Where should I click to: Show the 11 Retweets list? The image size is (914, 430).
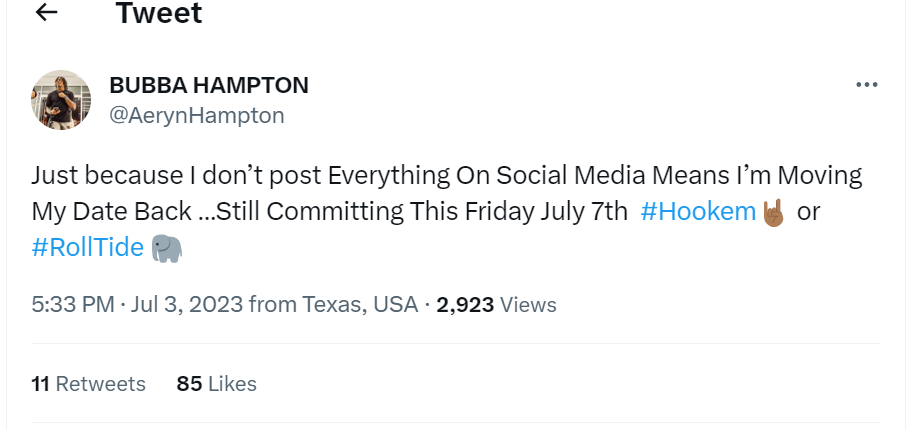(x=88, y=383)
